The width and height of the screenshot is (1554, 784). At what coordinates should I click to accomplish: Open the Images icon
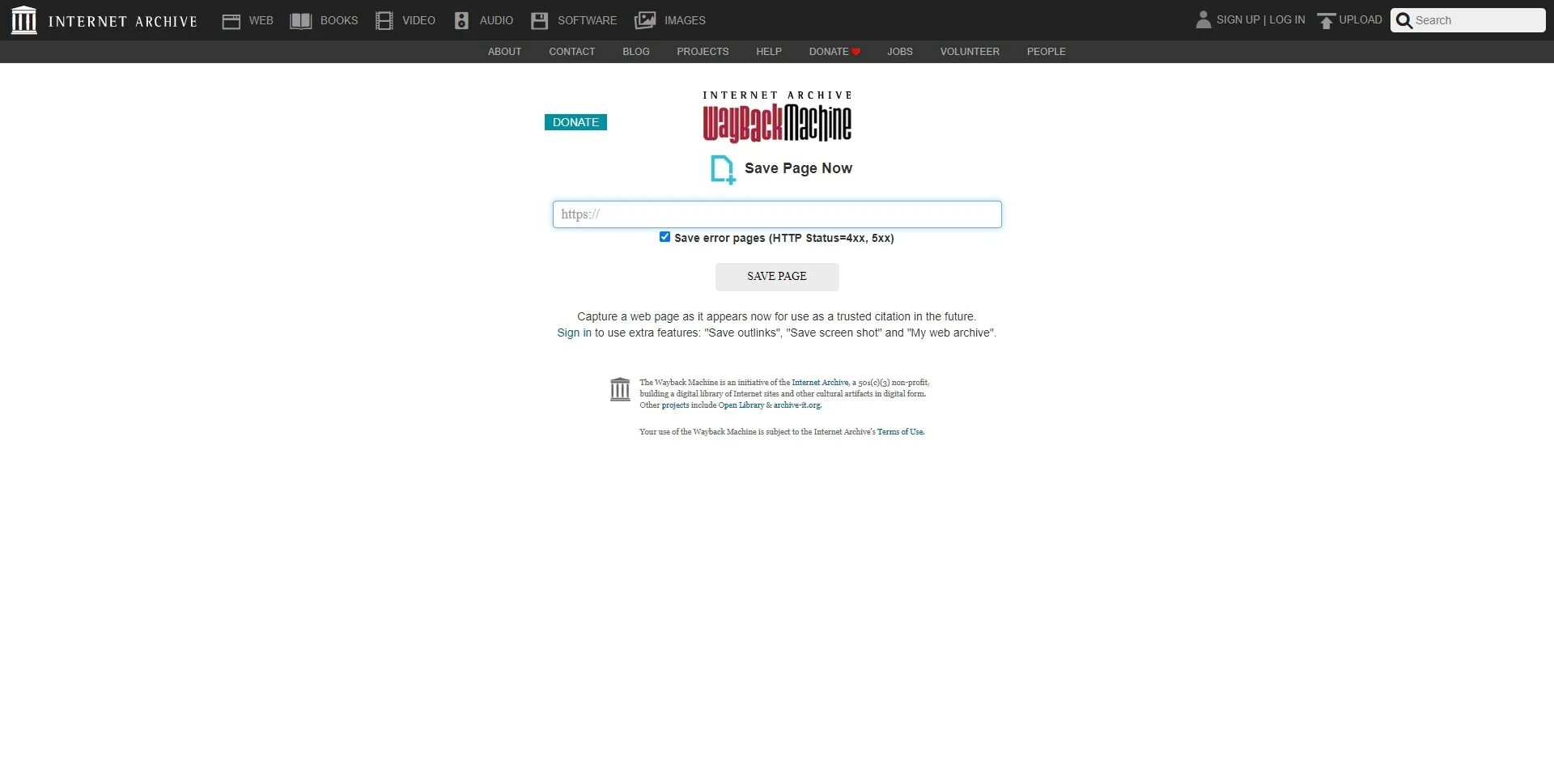tap(645, 21)
